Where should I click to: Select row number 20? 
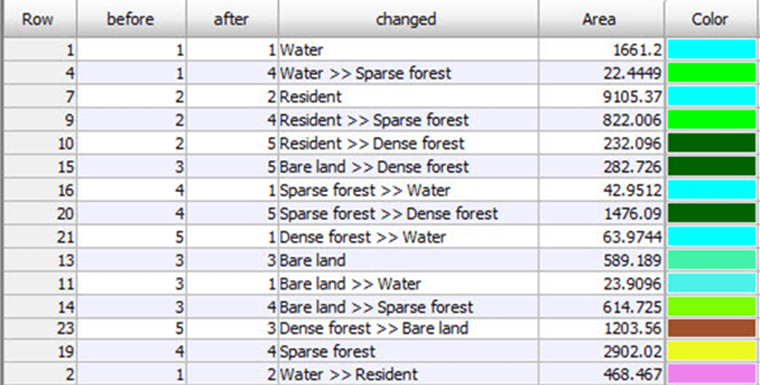pyautogui.click(x=40, y=213)
